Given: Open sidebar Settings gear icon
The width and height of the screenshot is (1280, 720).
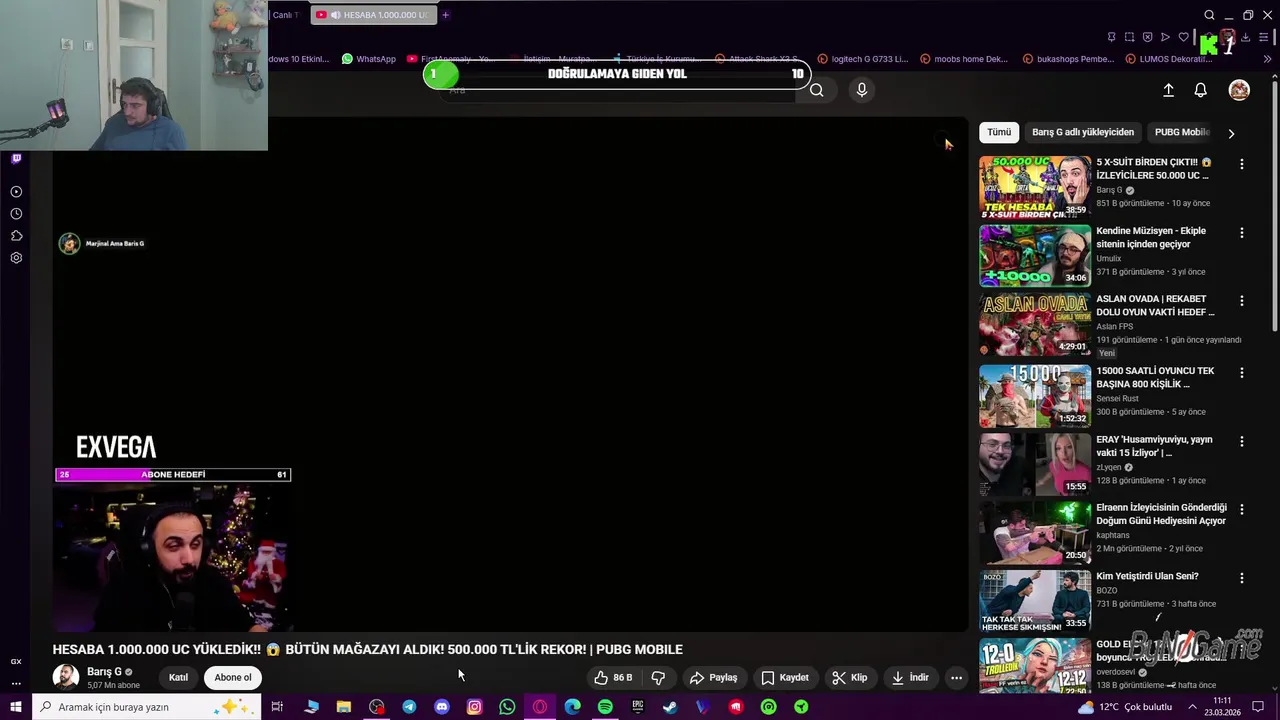Looking at the screenshot, I should click(16, 258).
